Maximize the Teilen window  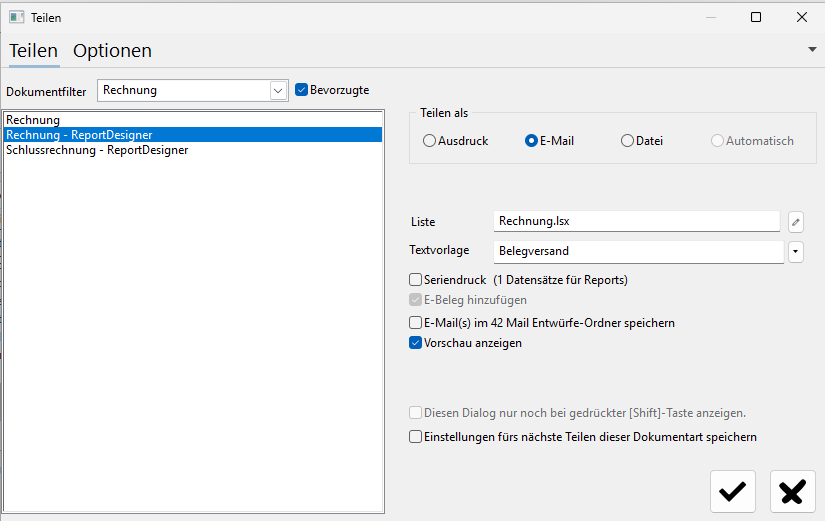[x=756, y=17]
